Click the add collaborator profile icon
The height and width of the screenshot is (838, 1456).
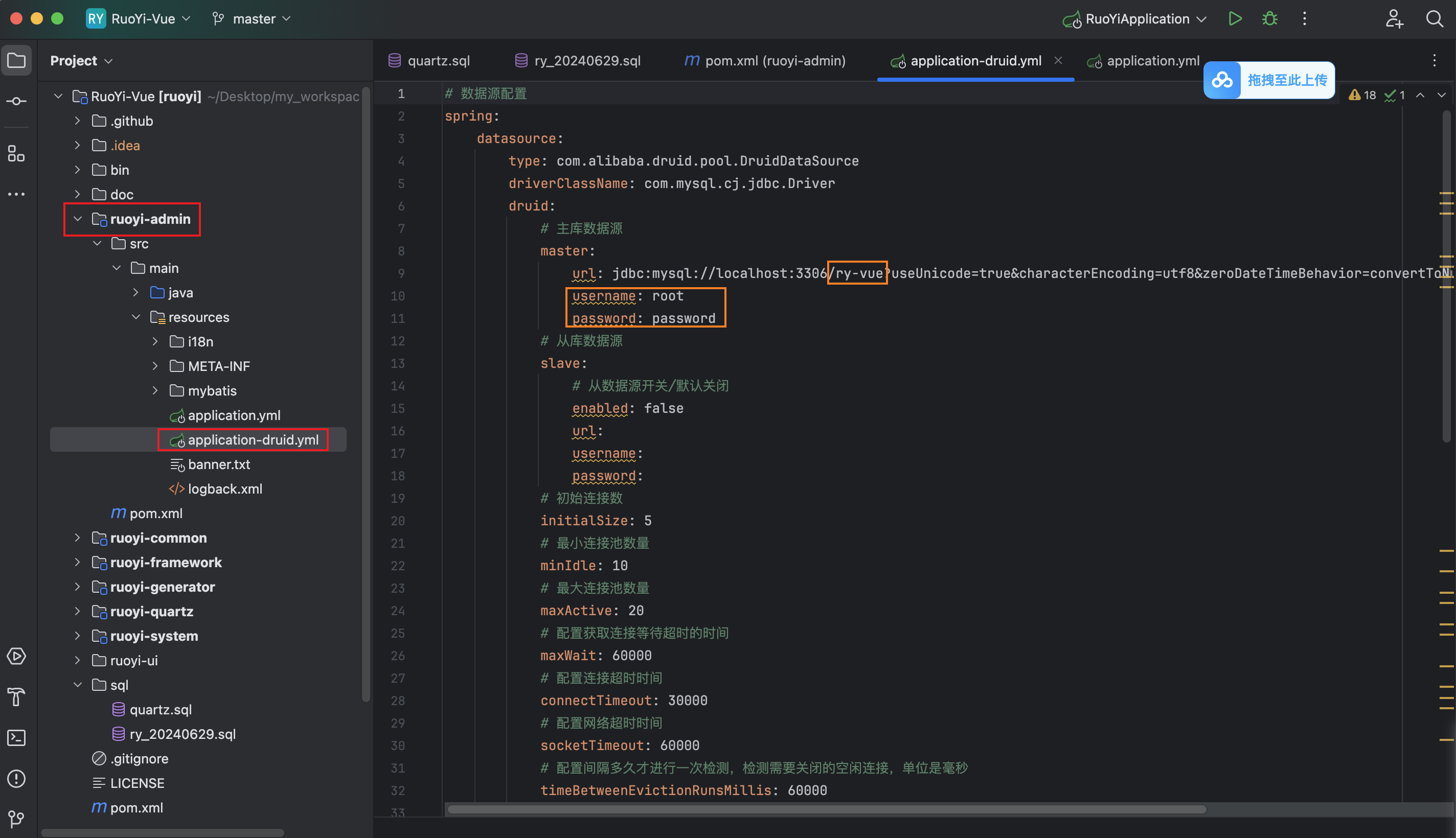[1394, 18]
